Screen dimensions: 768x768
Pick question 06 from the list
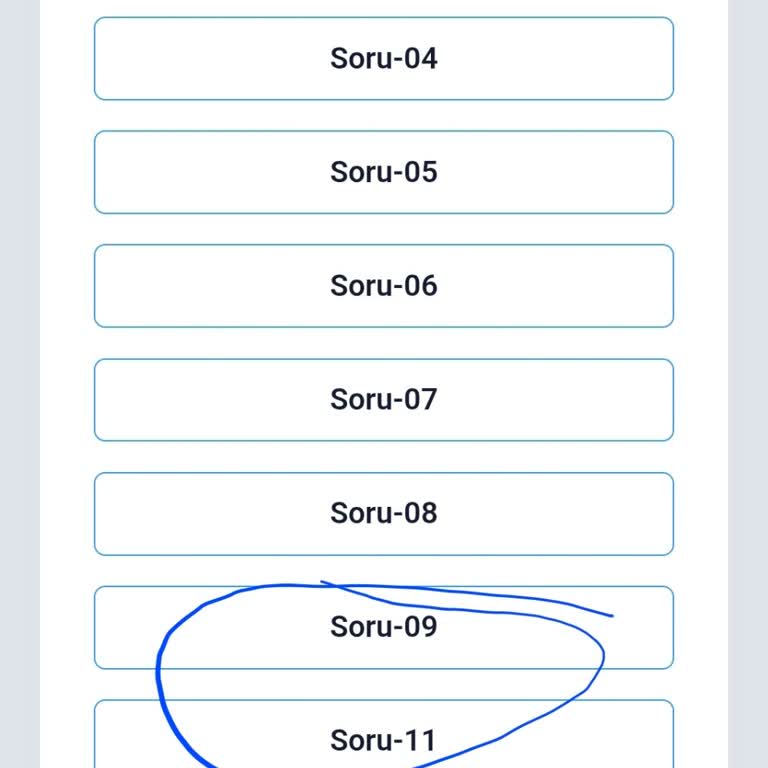383,286
